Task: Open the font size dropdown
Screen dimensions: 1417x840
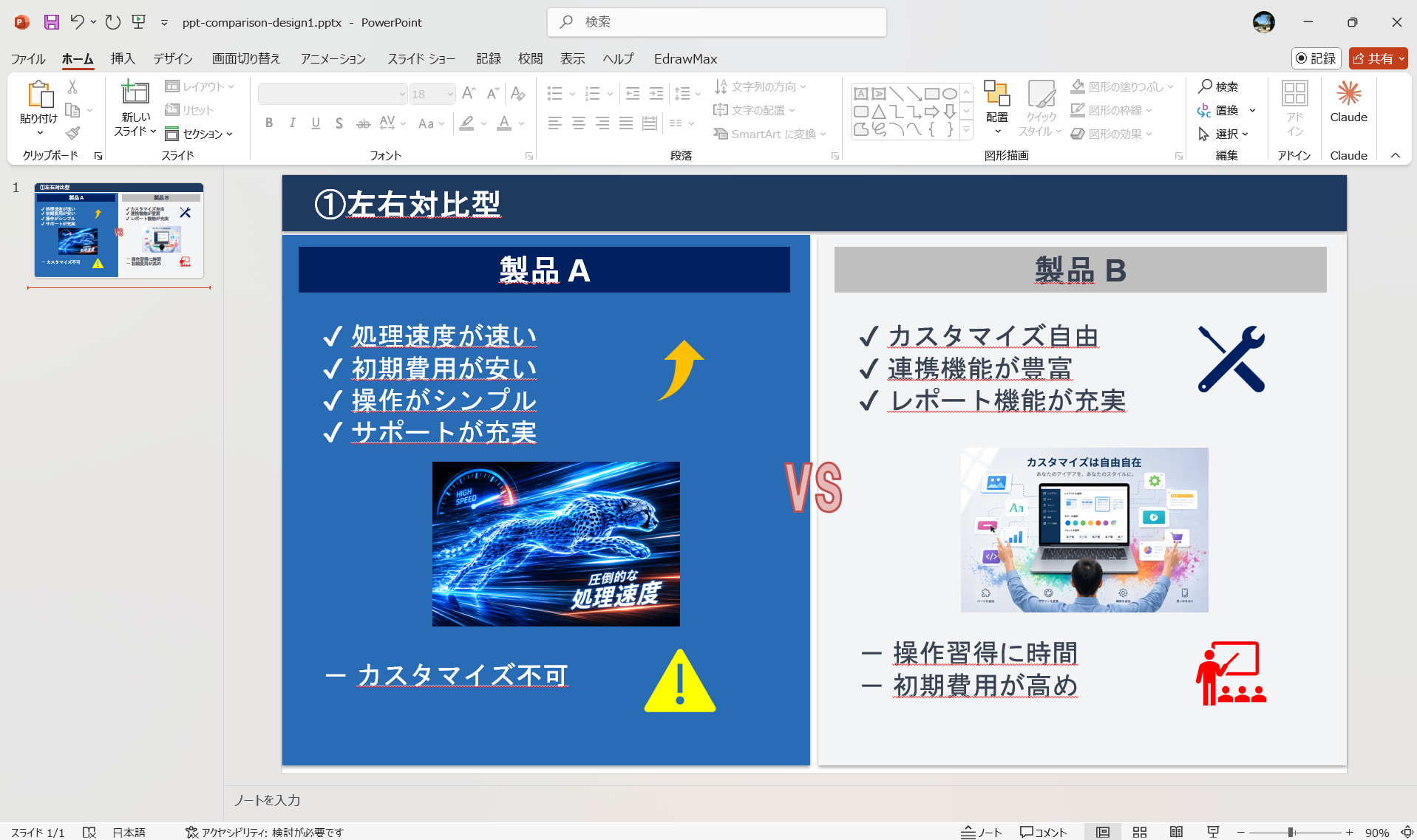Action: 449,94
